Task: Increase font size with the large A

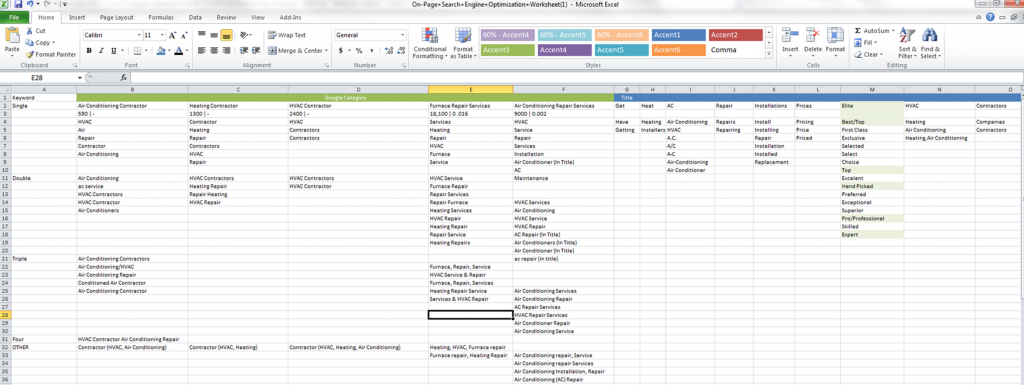Action: (x=172, y=35)
